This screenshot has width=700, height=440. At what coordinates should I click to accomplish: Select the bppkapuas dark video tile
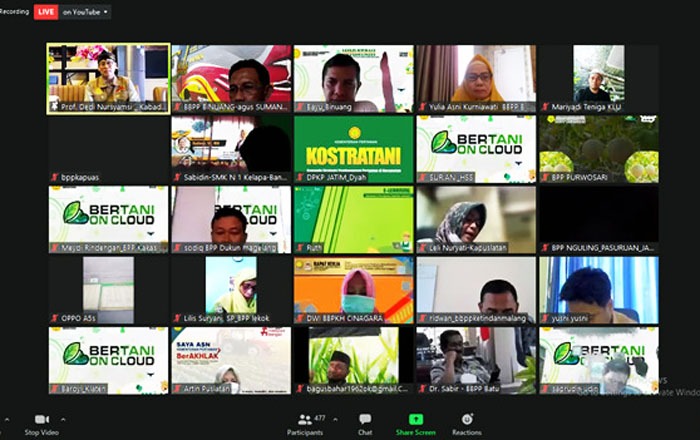coord(108,148)
